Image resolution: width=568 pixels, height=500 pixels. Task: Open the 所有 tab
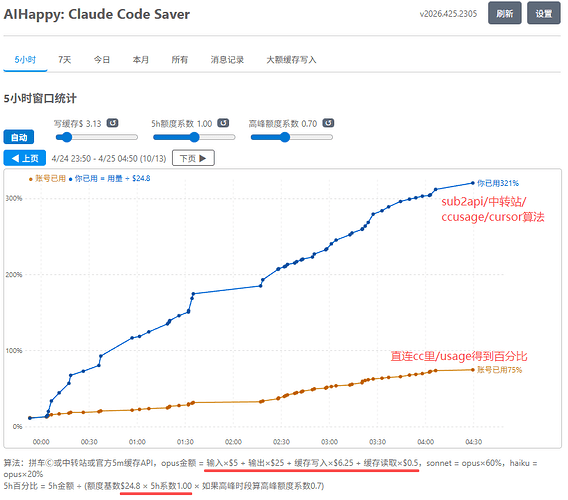pyautogui.click(x=180, y=60)
